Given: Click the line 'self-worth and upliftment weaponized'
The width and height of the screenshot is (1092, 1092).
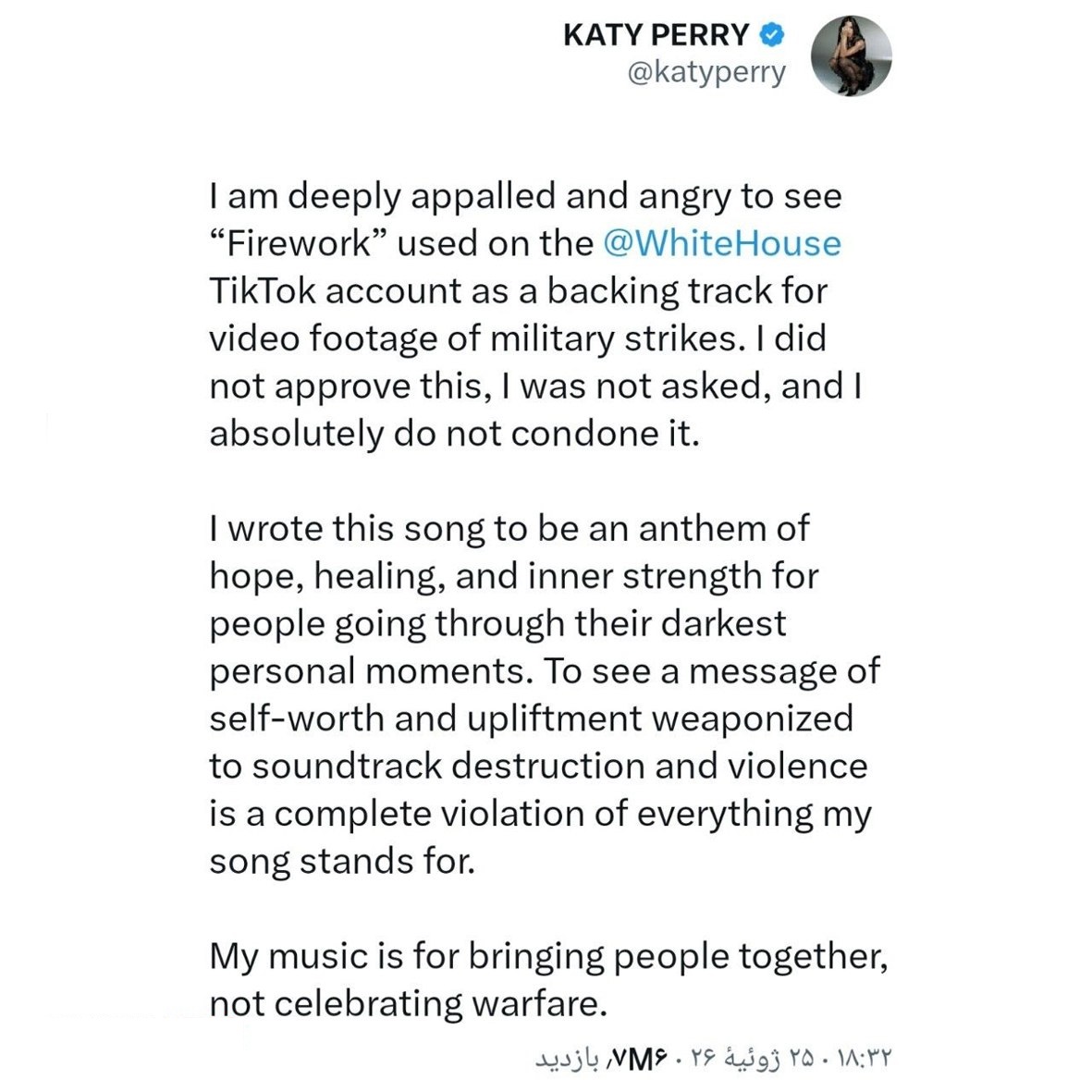Looking at the screenshot, I should tap(532, 718).
